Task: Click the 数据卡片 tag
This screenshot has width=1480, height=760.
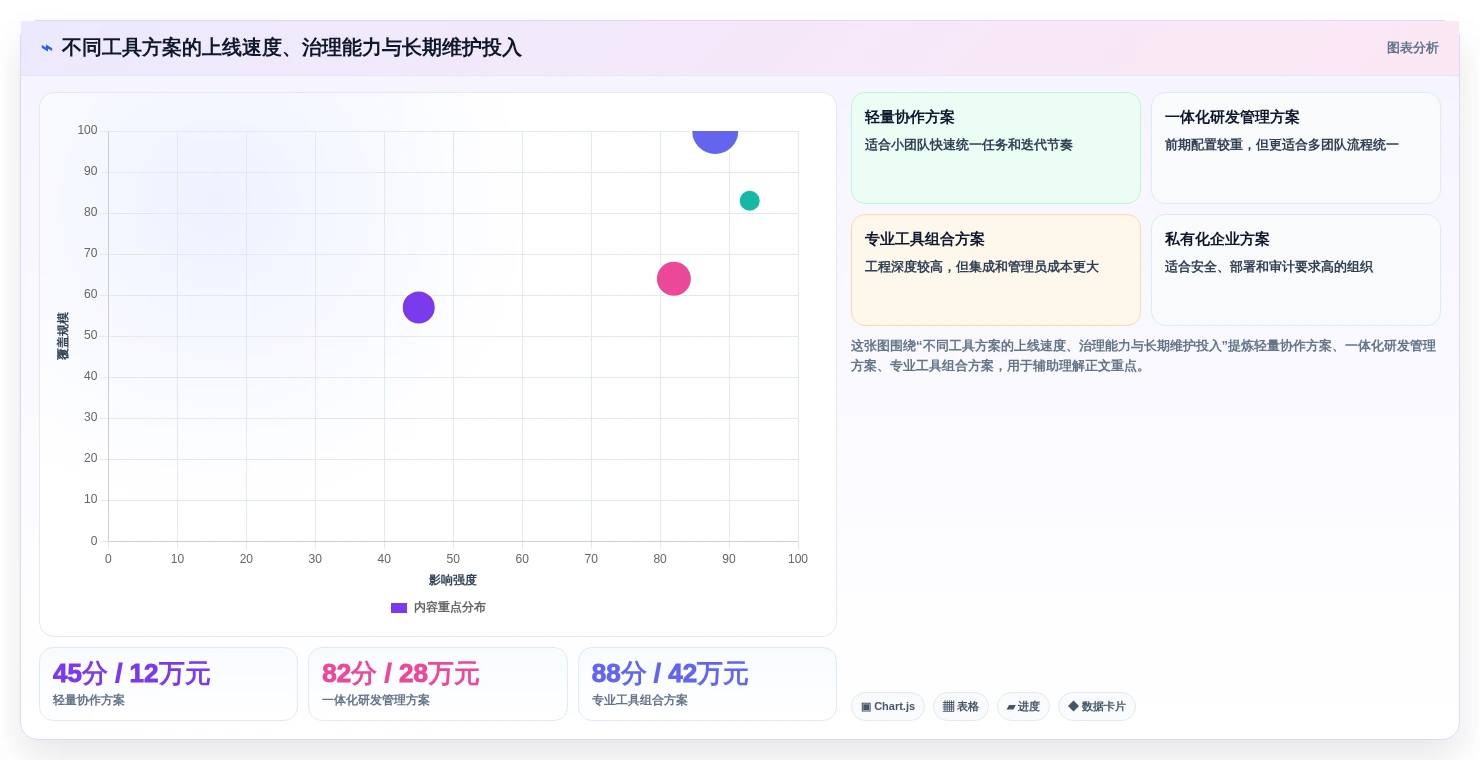Action: [1097, 707]
